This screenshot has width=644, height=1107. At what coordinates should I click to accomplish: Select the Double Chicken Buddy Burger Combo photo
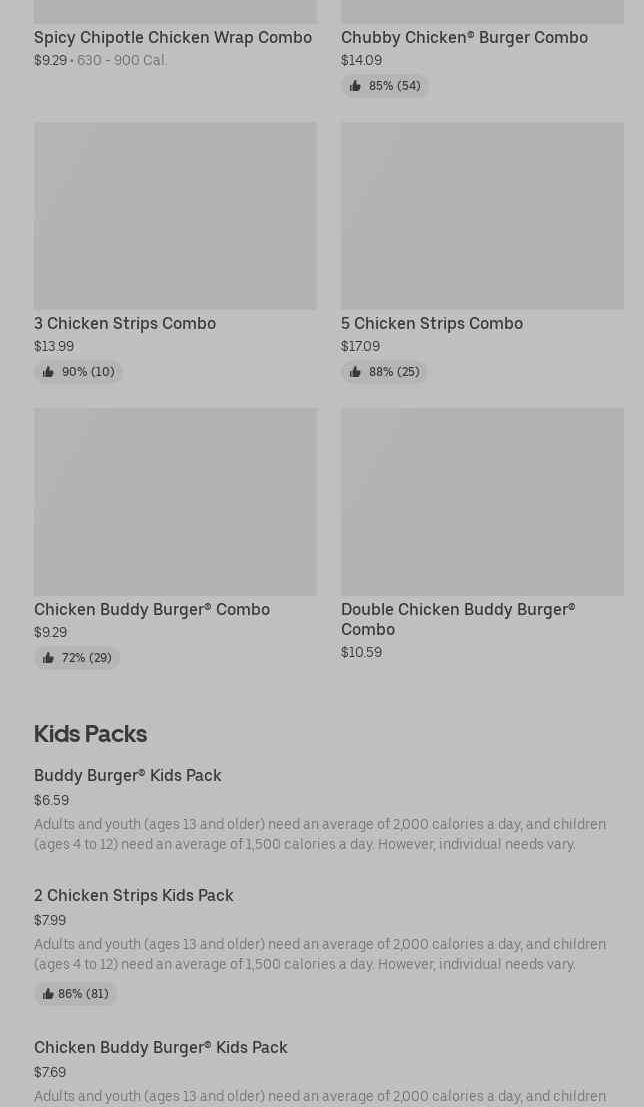point(482,501)
